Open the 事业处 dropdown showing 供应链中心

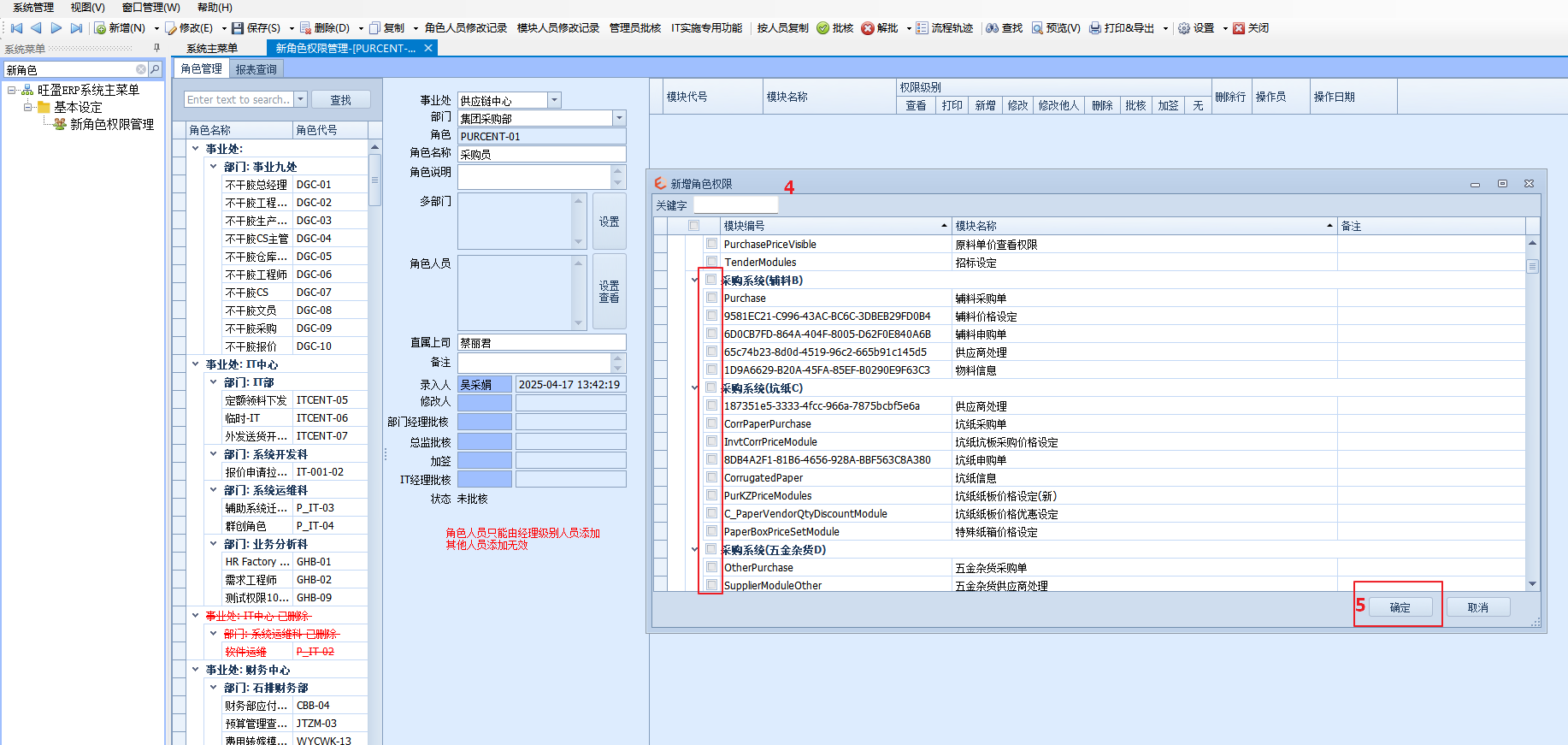(x=554, y=100)
